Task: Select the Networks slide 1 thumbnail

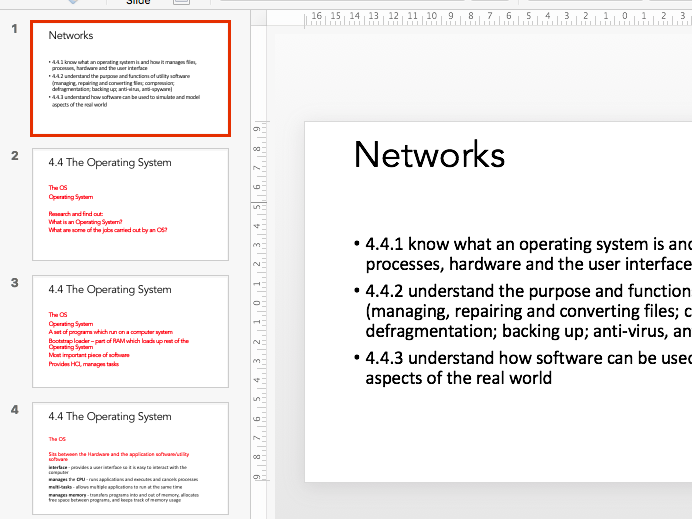Action: pyautogui.click(x=130, y=78)
